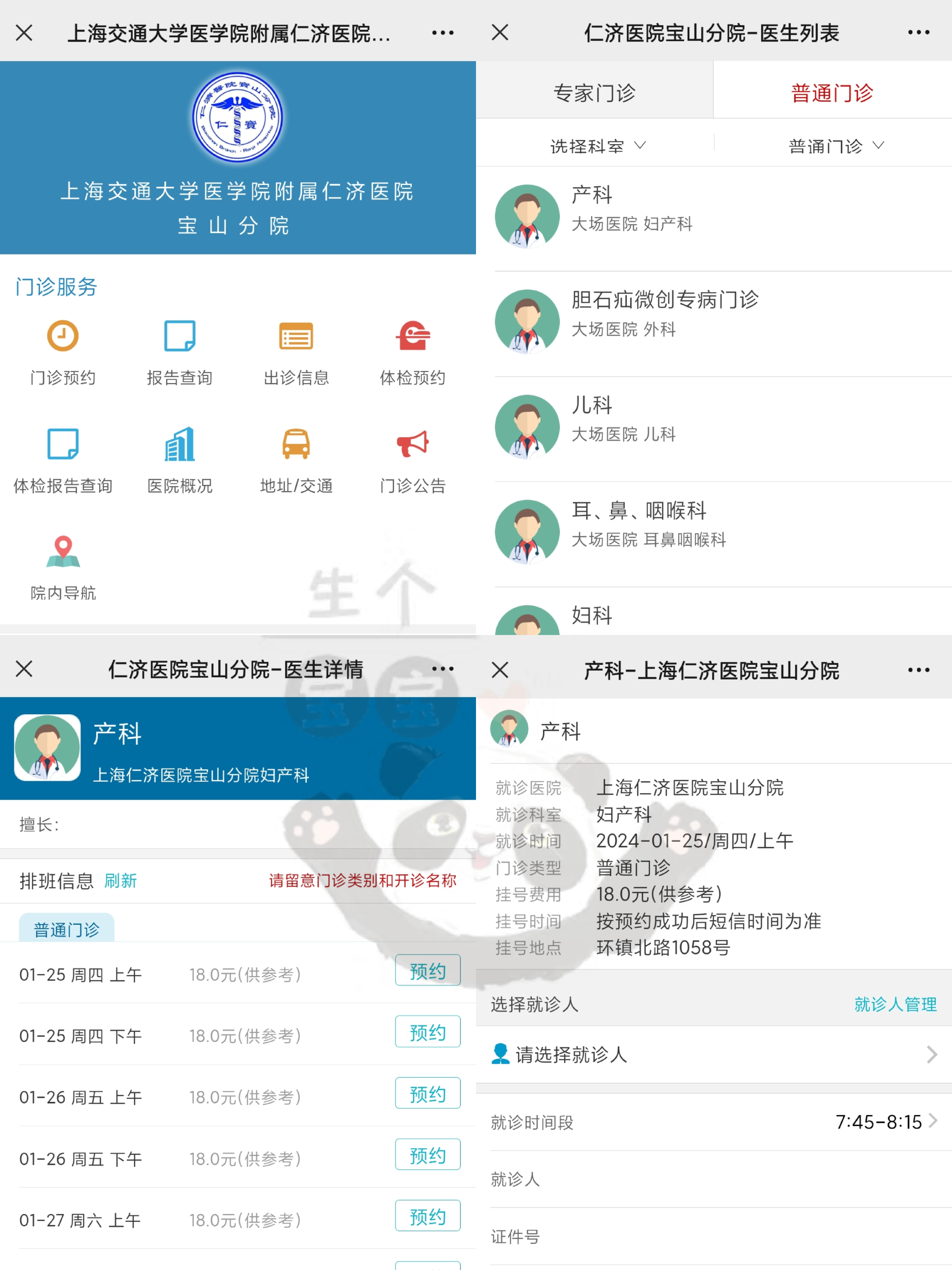Viewport: 952px width, 1270px height.
Task: Change 就诊时间段 7:45-8:15 slot
Action: [x=714, y=1122]
